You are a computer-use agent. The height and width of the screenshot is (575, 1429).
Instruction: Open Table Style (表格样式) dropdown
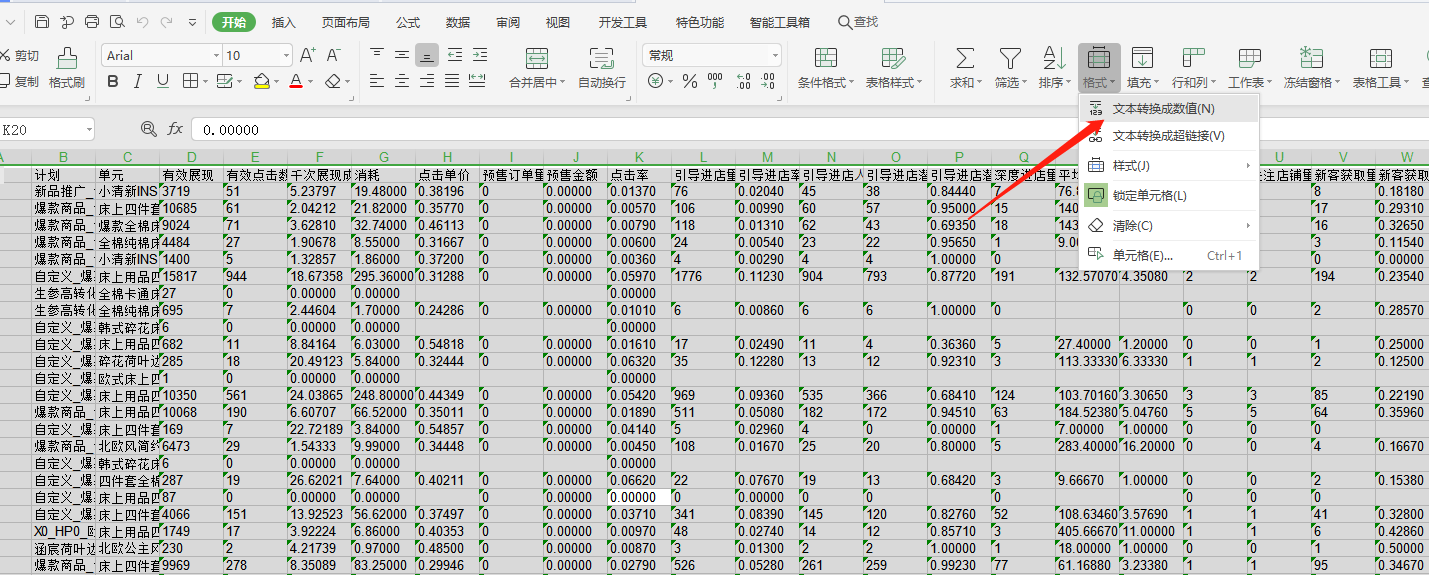tap(893, 69)
